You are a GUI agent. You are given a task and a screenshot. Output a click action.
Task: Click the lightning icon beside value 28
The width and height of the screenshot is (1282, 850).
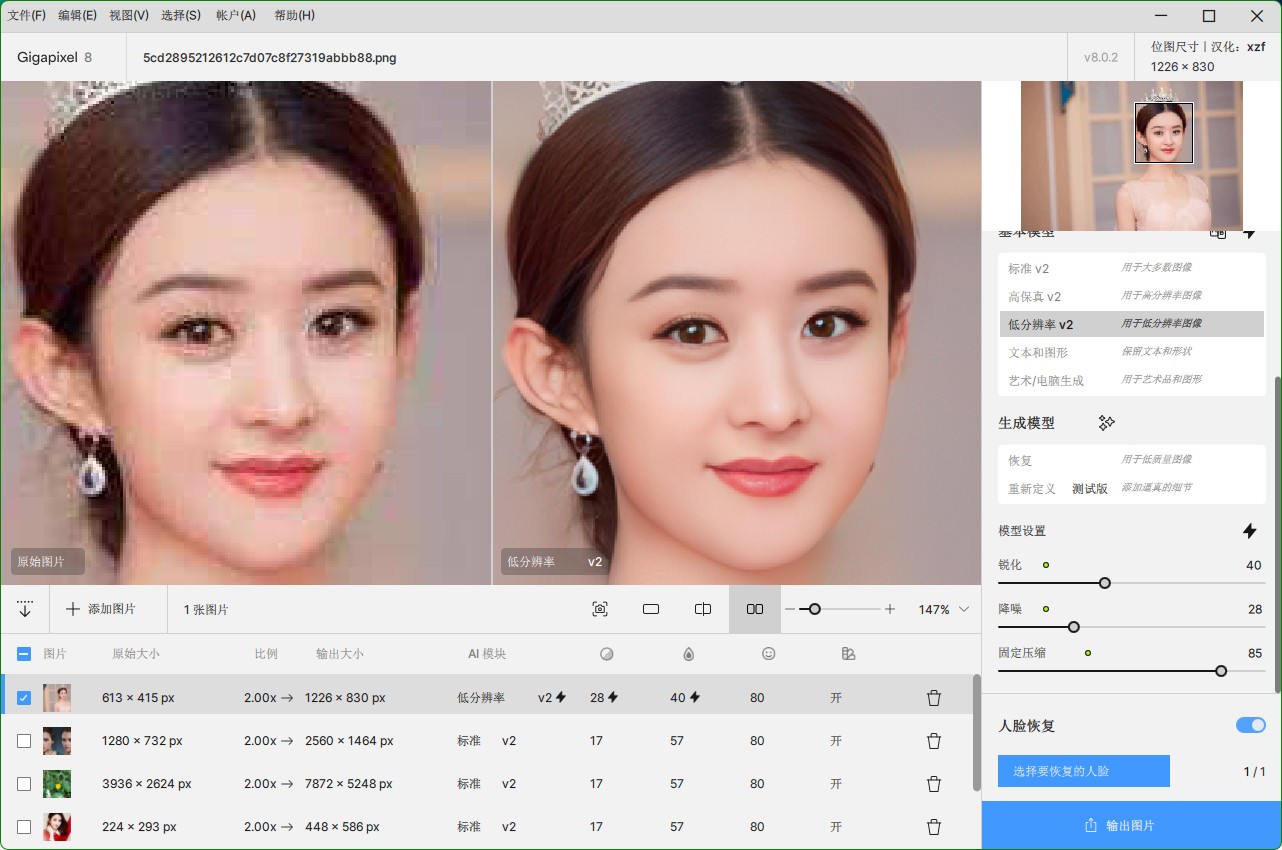[613, 697]
